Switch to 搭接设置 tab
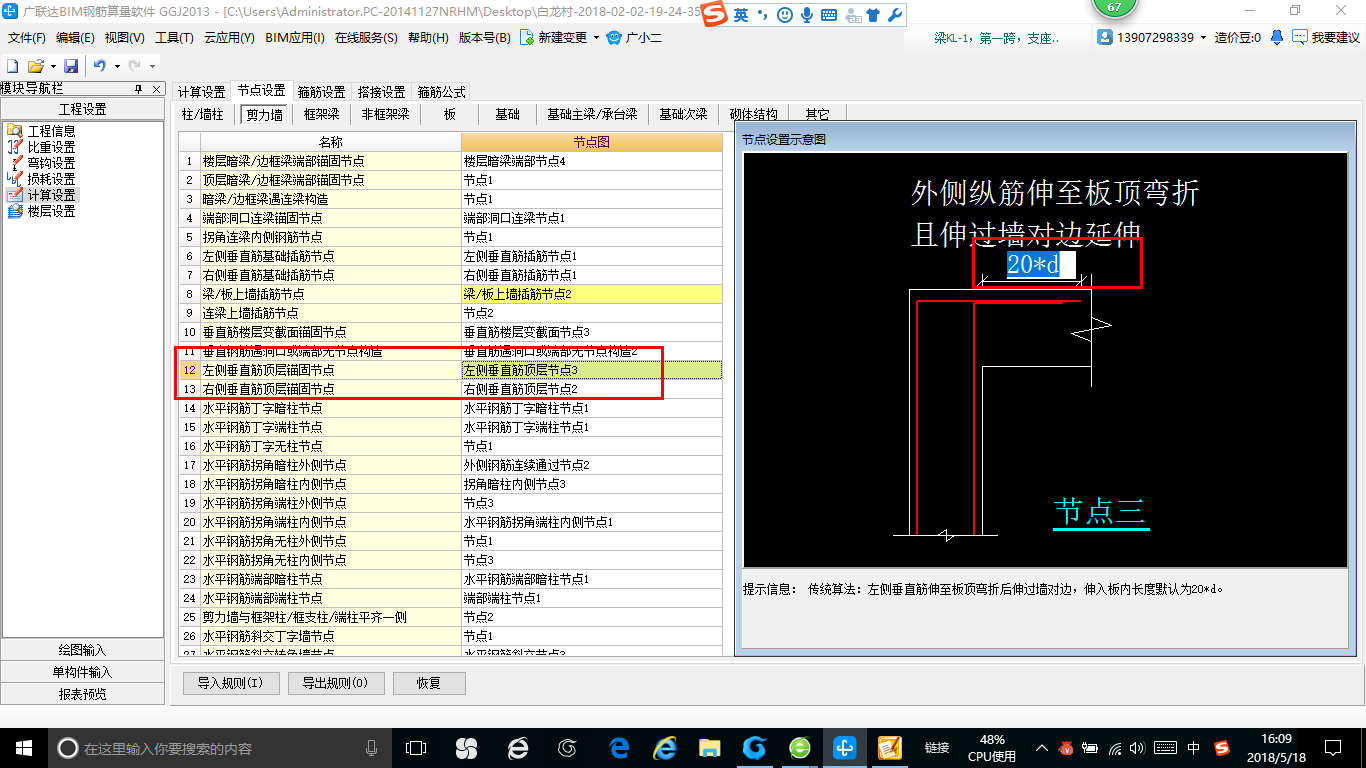This screenshot has width=1366, height=768. point(381,92)
